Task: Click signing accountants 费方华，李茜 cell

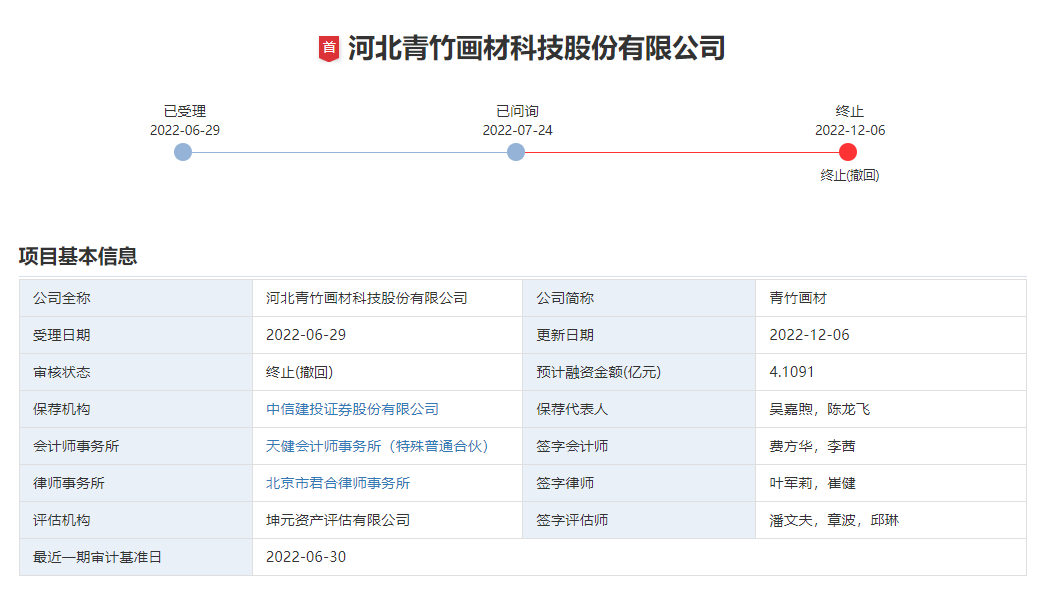Action: 812,446
